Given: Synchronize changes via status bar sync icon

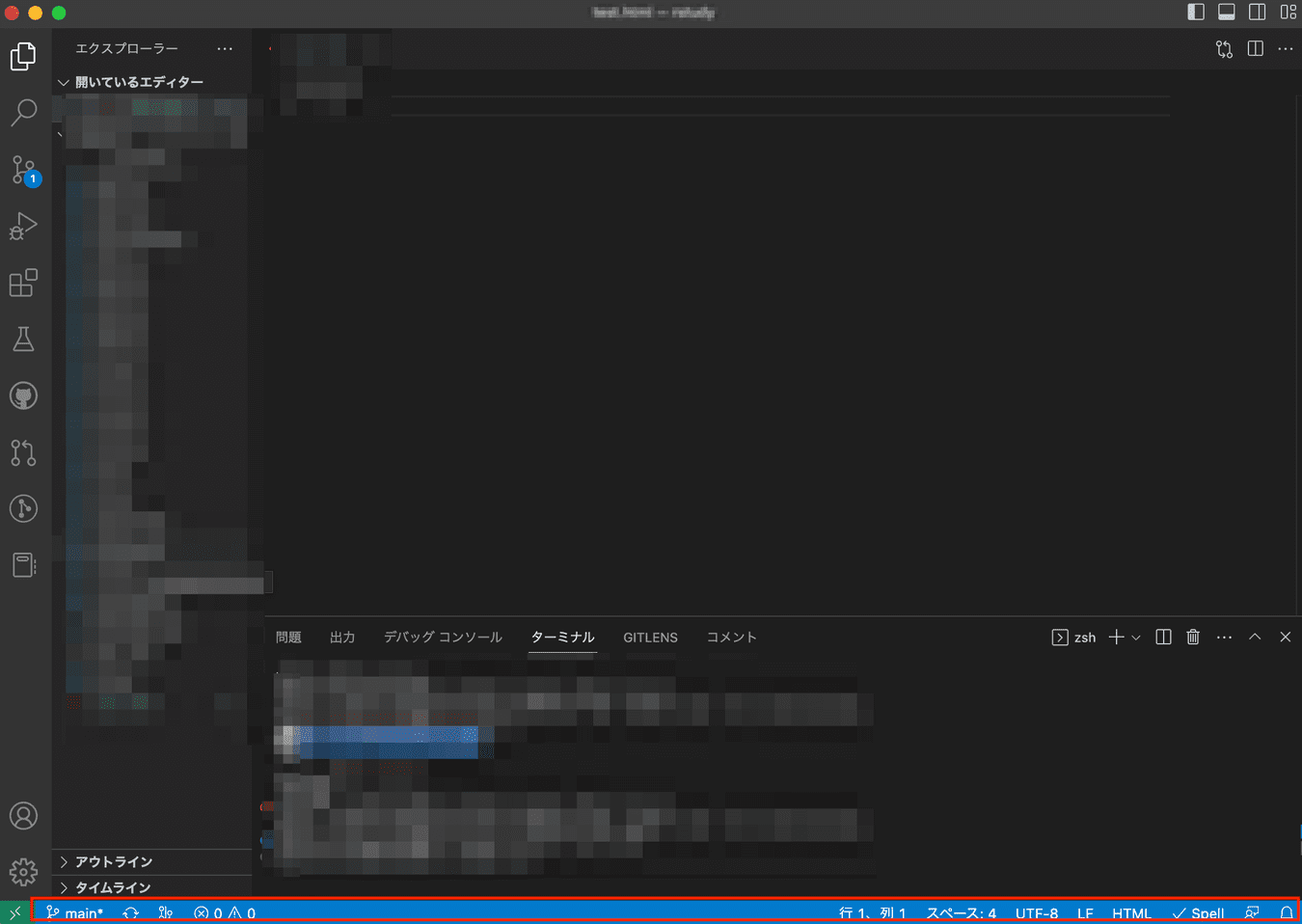Looking at the screenshot, I should tap(131, 912).
